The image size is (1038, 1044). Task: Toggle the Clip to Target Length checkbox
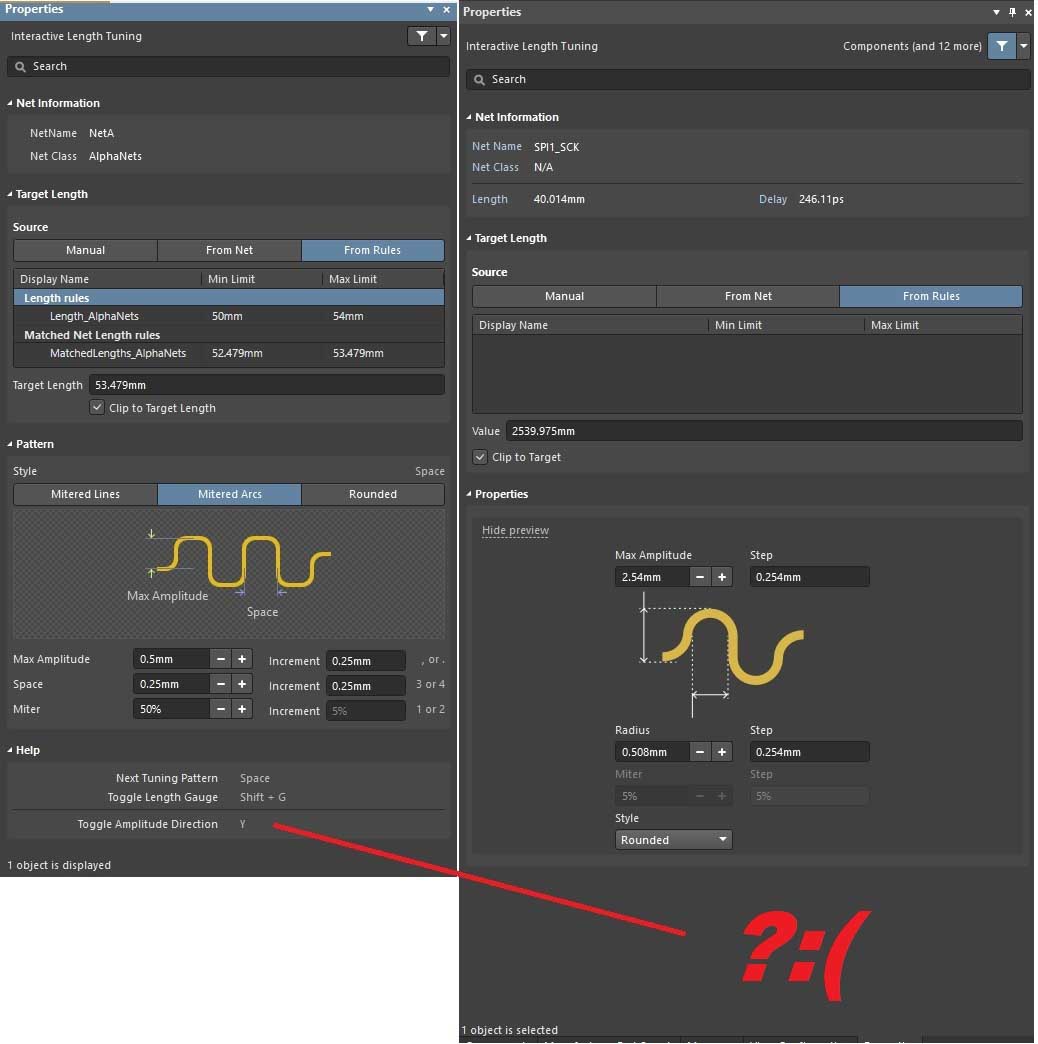(97, 408)
